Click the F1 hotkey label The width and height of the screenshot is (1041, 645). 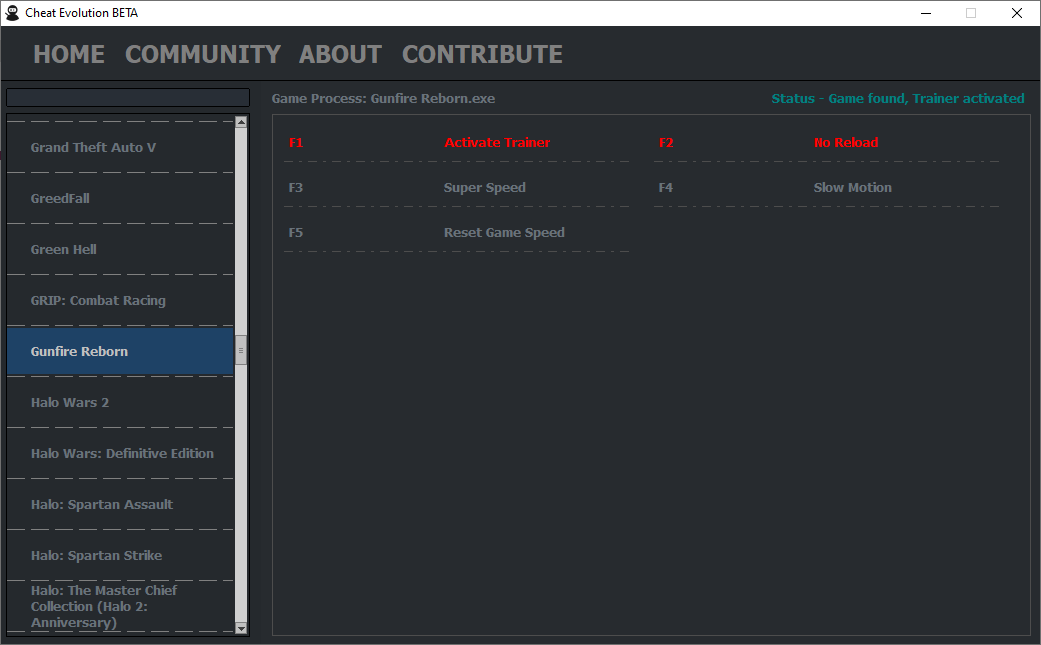pos(296,143)
